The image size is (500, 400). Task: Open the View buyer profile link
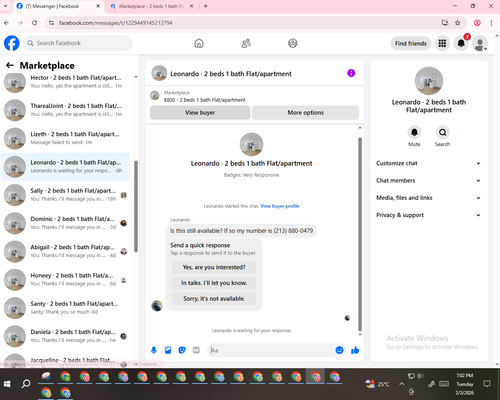[280, 206]
